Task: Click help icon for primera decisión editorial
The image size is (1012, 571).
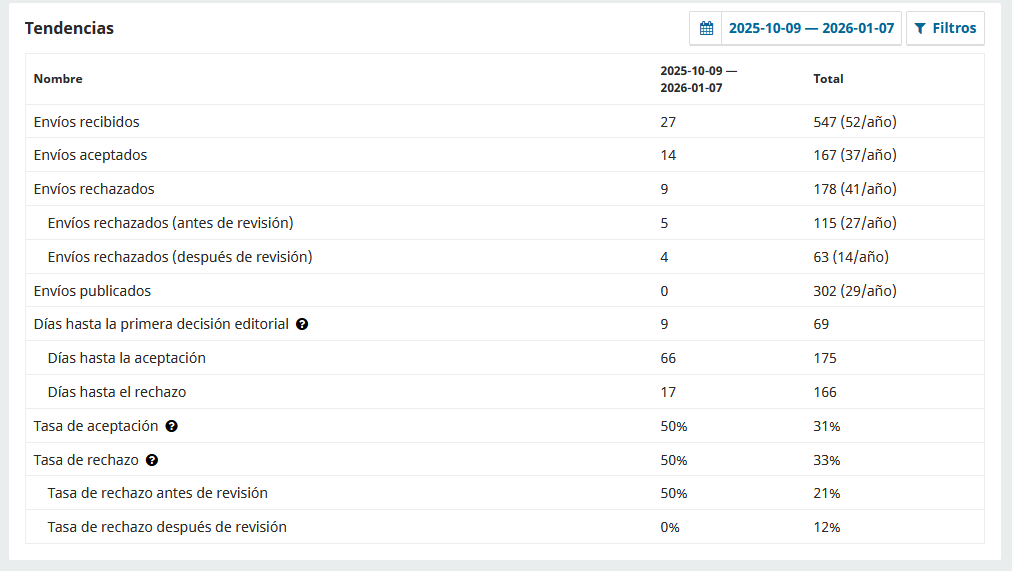Action: 302,324
